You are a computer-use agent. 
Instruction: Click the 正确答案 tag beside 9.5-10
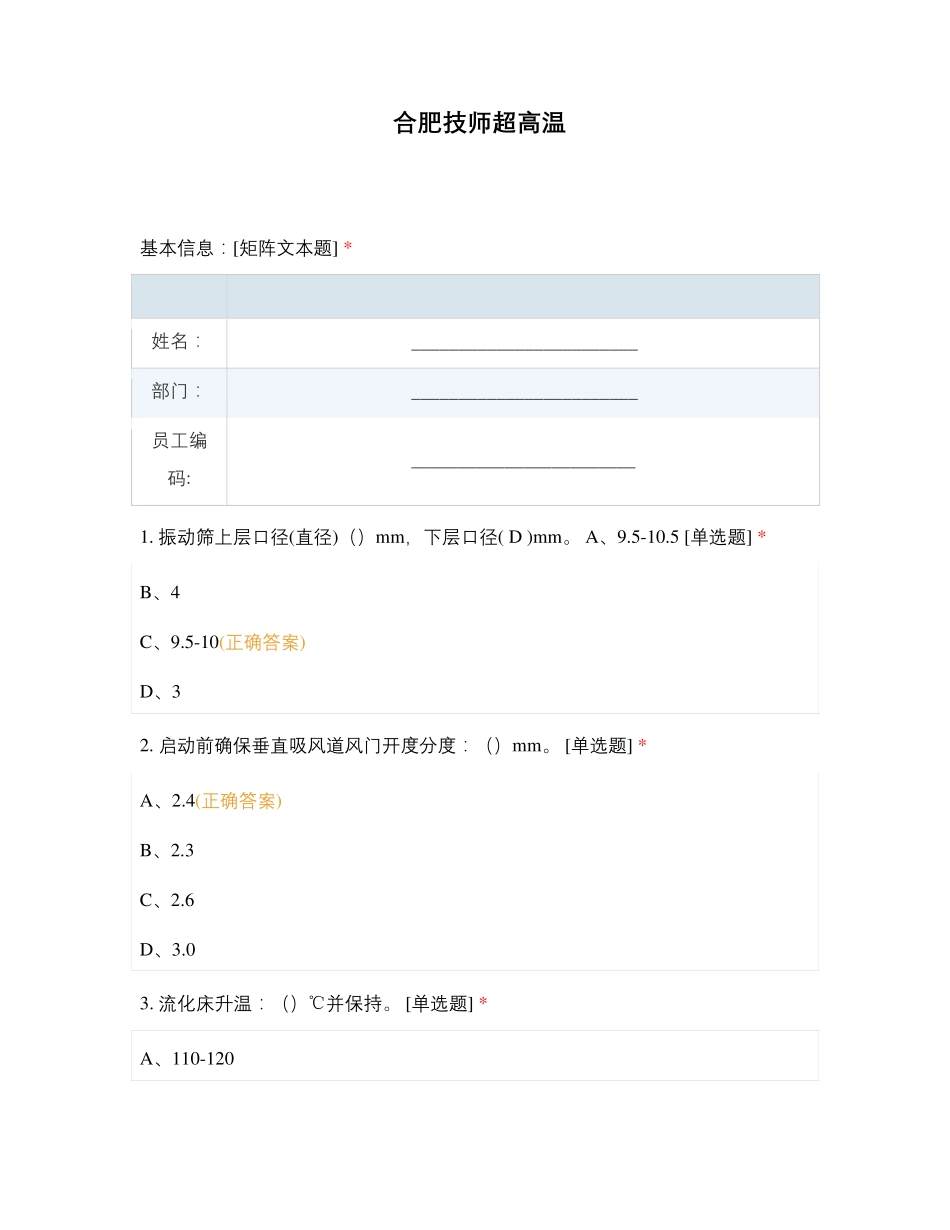click(262, 642)
